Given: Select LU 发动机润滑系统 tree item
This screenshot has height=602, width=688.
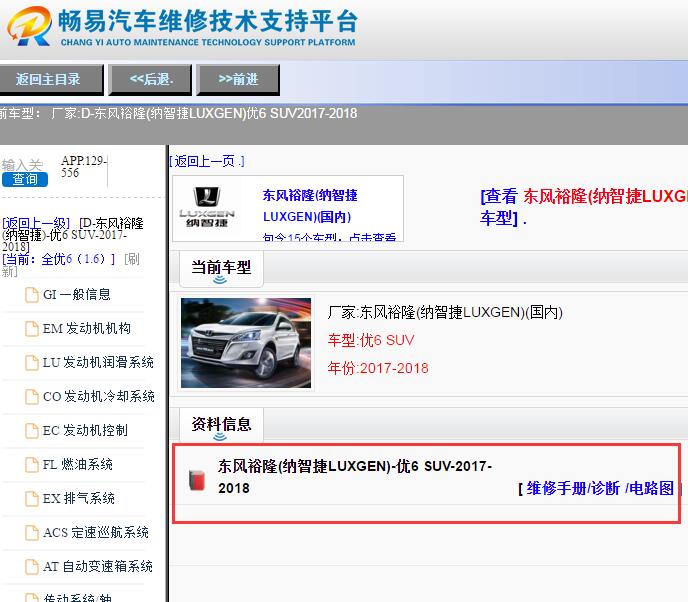Looking at the screenshot, I should 98,362.
